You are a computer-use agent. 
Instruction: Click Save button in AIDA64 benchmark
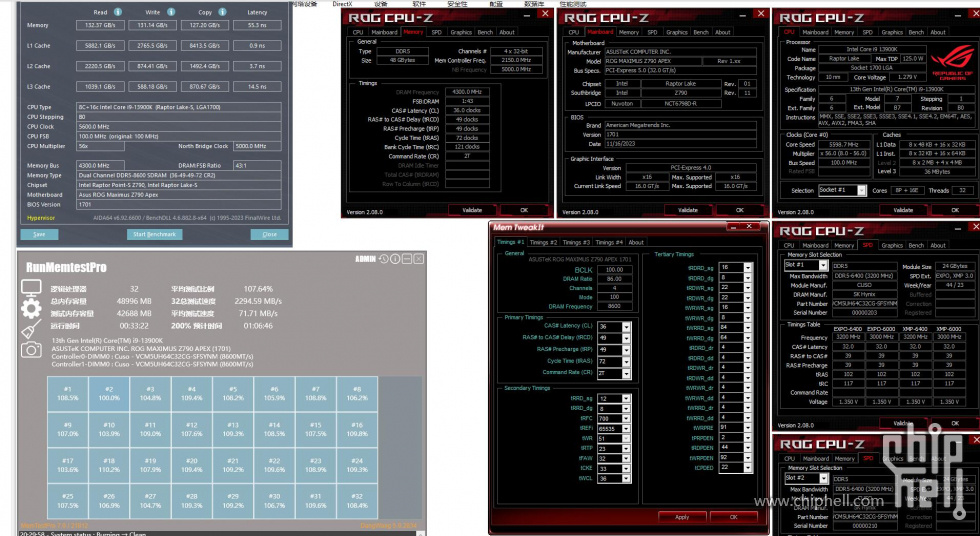[x=39, y=234]
